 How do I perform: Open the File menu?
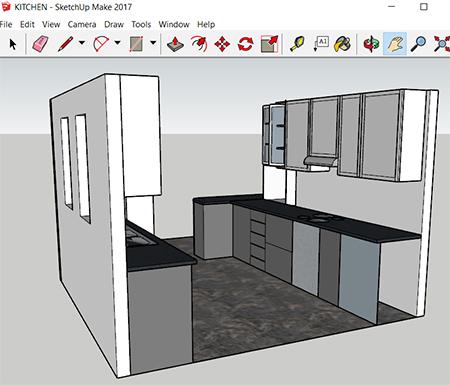6,24
